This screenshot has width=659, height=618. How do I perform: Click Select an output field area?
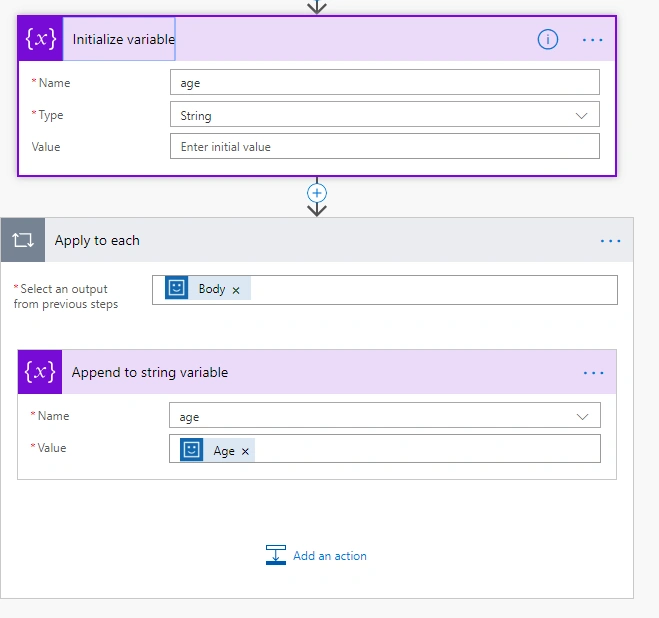385,290
